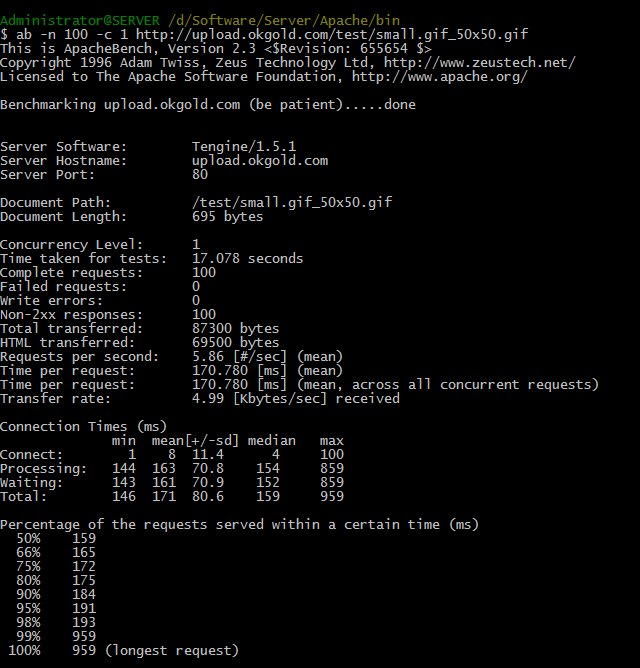Click the 95% row value 191

point(84,609)
